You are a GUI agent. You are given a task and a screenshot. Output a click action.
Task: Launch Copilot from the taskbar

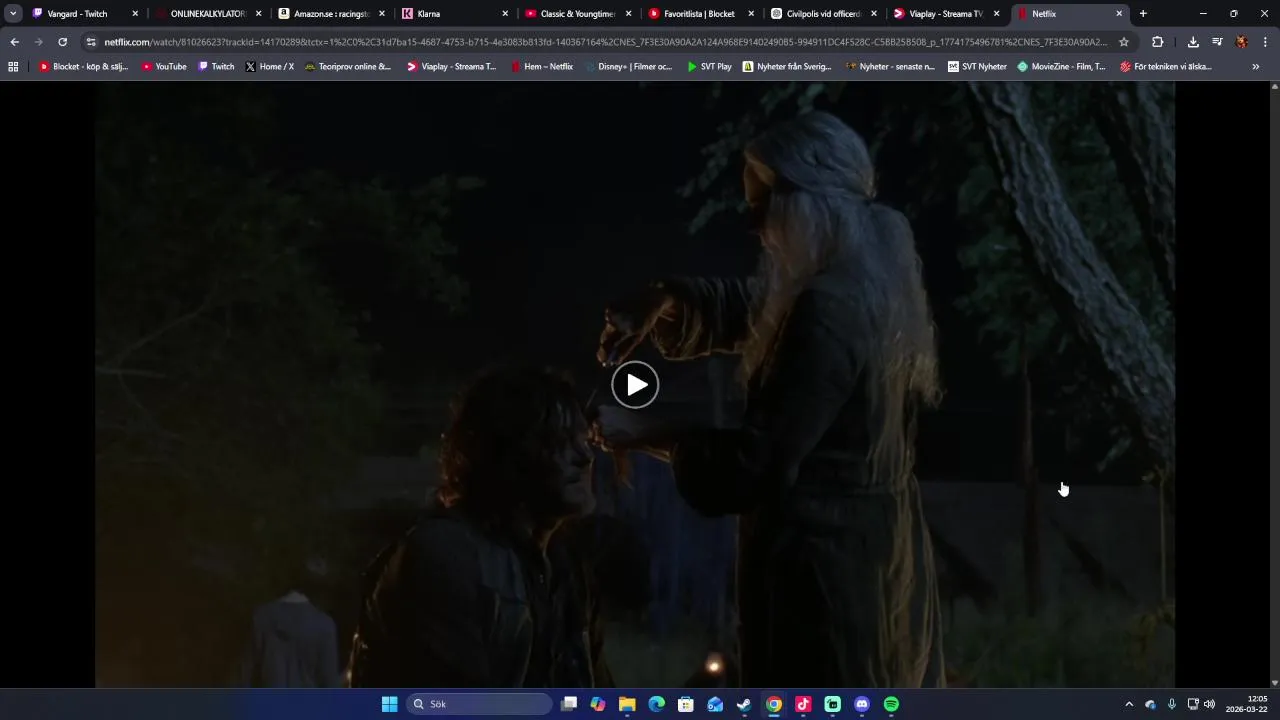click(598, 704)
